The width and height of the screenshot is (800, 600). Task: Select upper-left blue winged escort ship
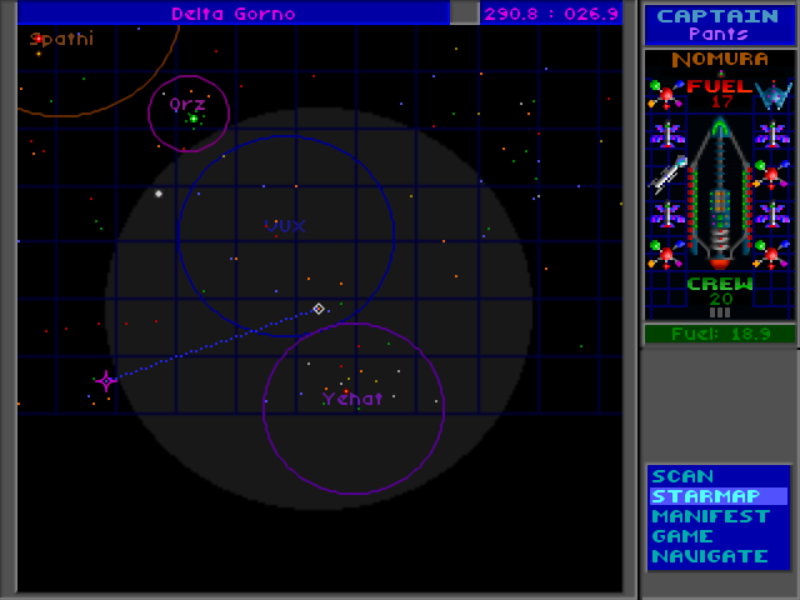(667, 135)
